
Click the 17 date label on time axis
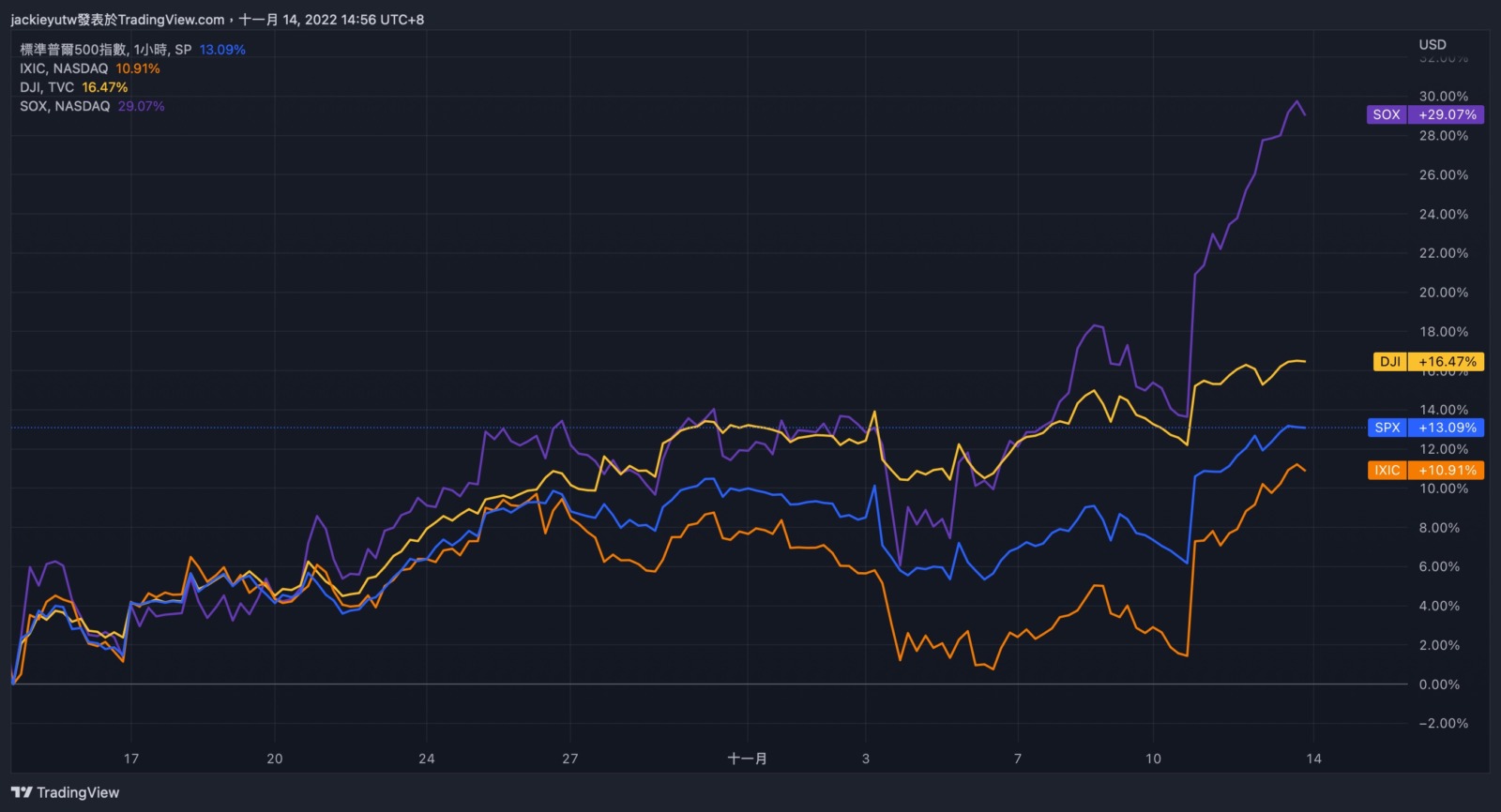(x=131, y=759)
